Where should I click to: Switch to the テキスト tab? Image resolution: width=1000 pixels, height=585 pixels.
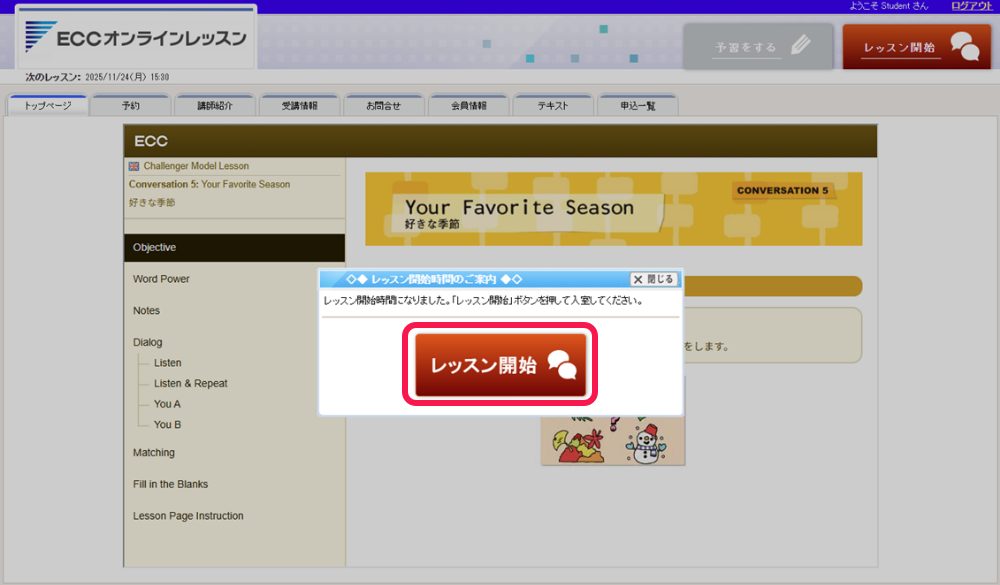[x=553, y=106]
